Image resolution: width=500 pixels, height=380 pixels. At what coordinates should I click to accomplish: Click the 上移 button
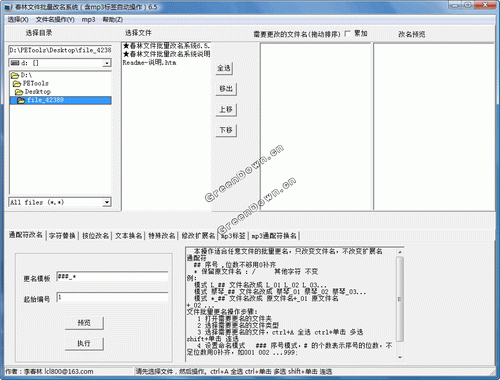pos(226,109)
